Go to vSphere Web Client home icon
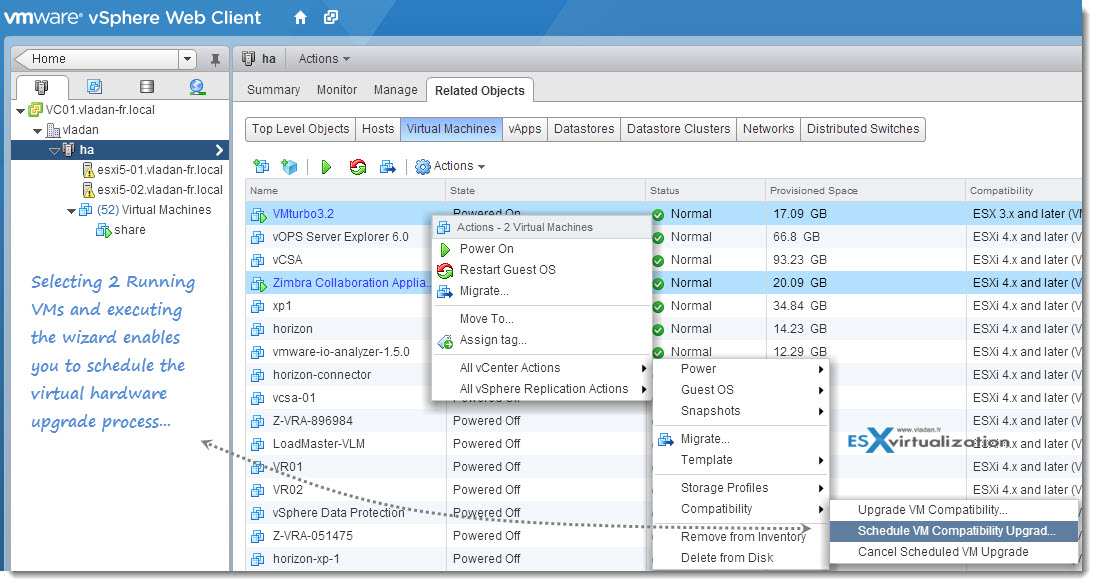Viewport: 1097px width, 586px height. click(300, 17)
